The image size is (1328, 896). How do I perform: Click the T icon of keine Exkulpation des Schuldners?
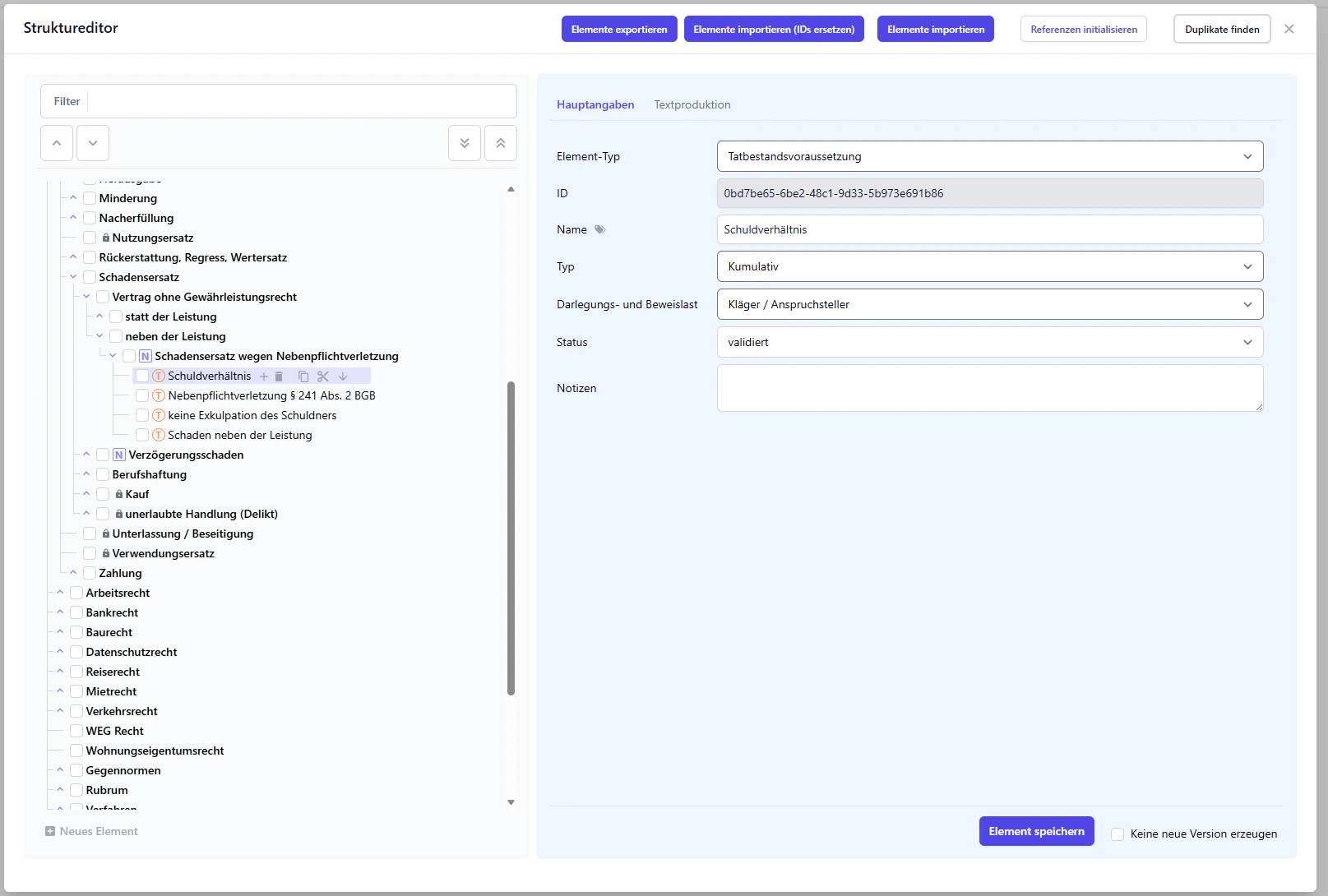(x=159, y=415)
